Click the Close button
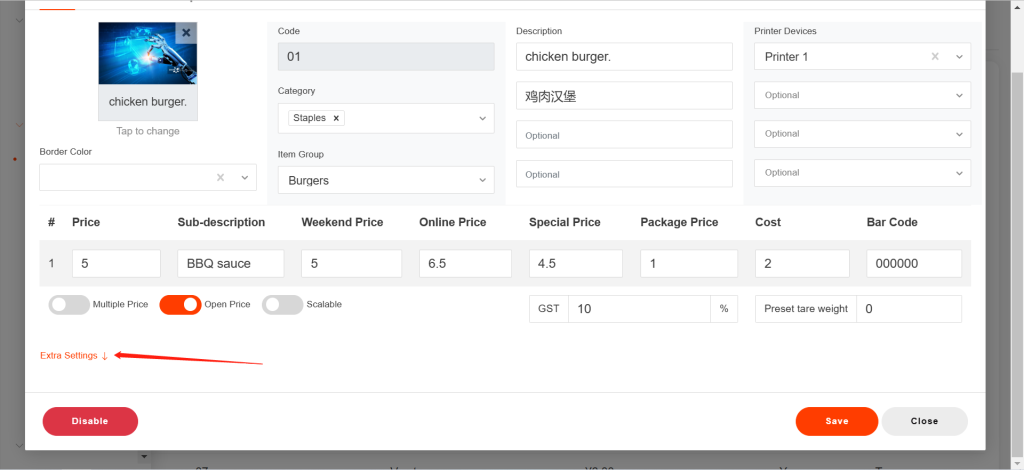 pos(924,421)
